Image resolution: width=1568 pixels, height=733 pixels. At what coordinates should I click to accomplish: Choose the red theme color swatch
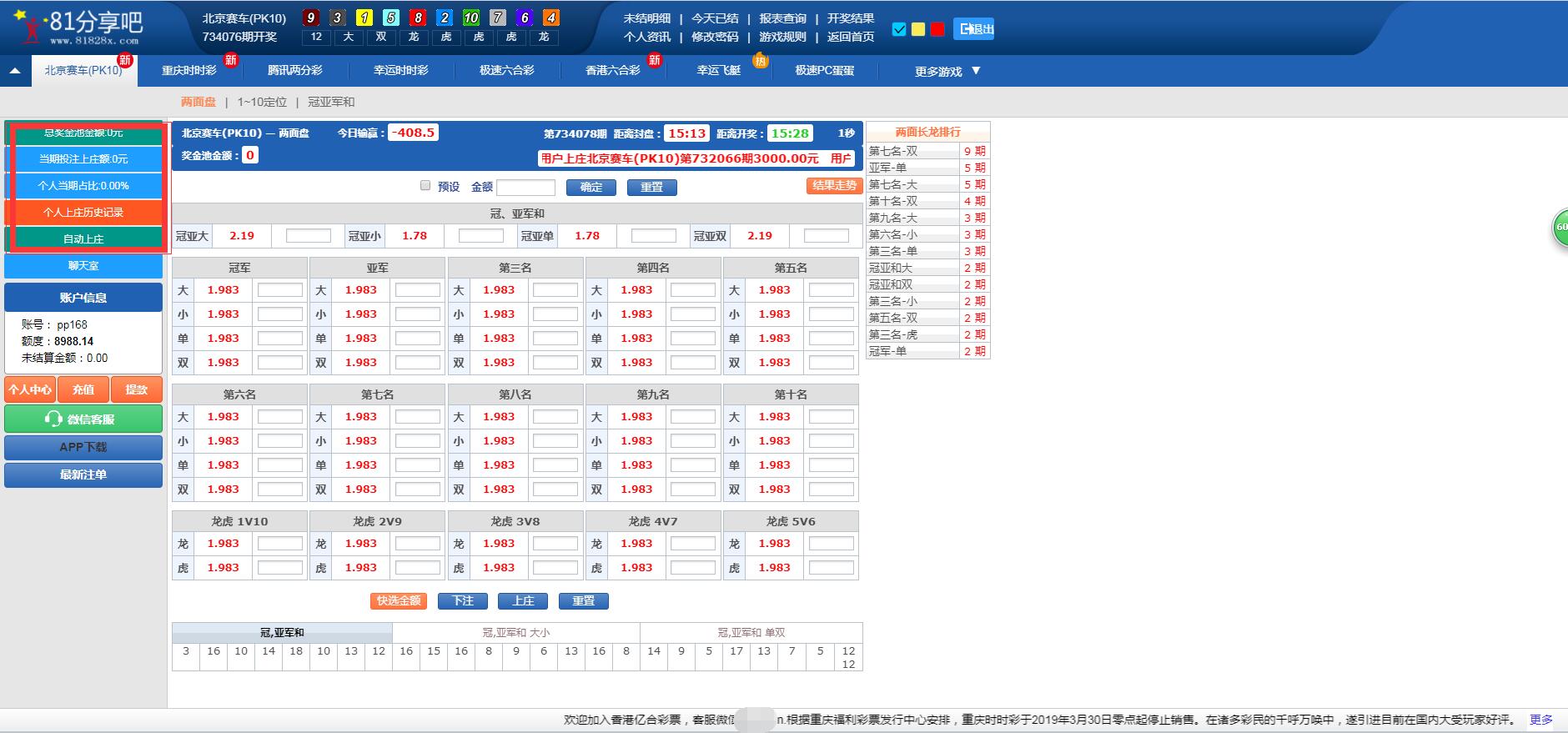pyautogui.click(x=937, y=29)
